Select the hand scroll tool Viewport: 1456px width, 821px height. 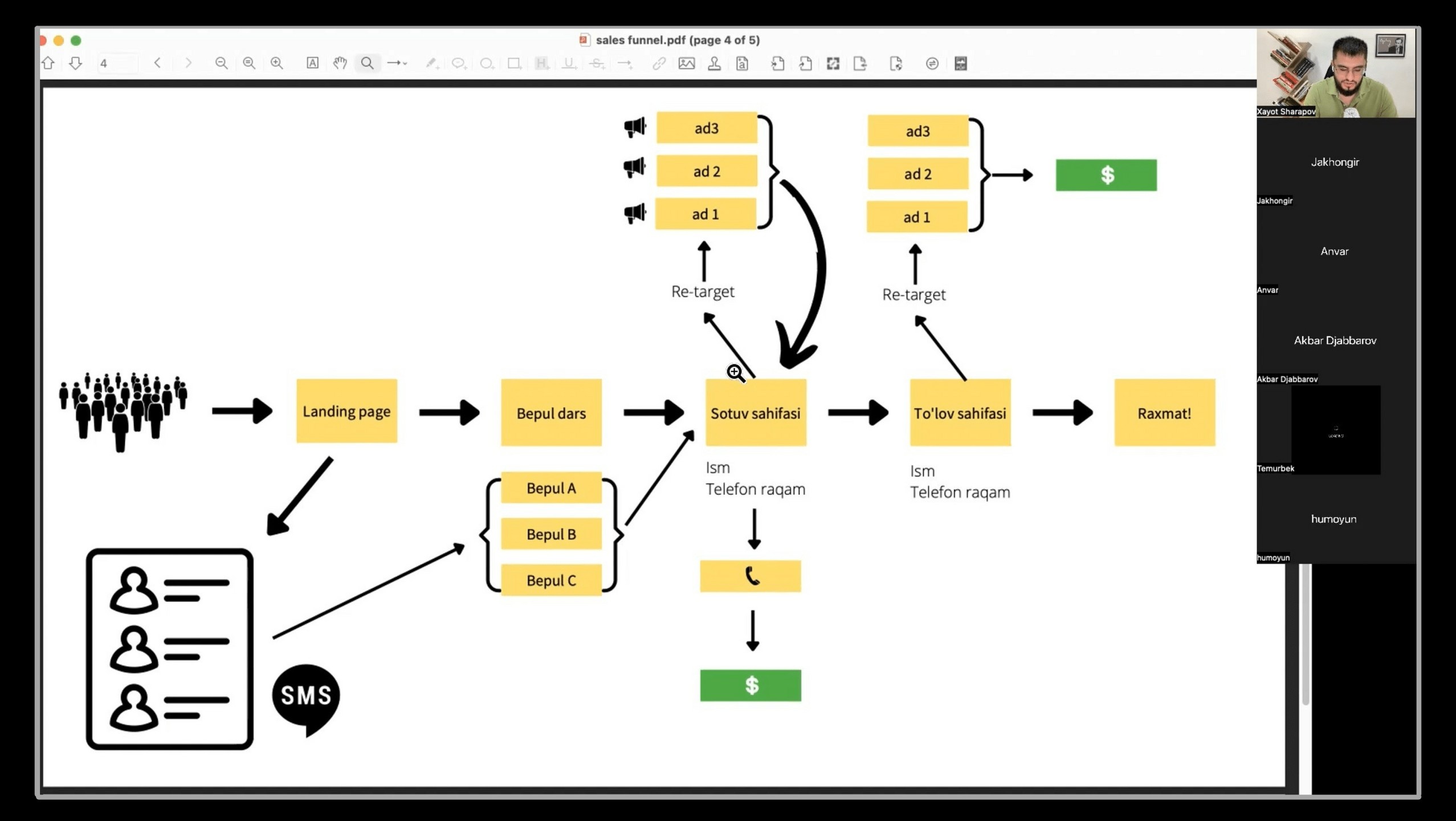(340, 63)
